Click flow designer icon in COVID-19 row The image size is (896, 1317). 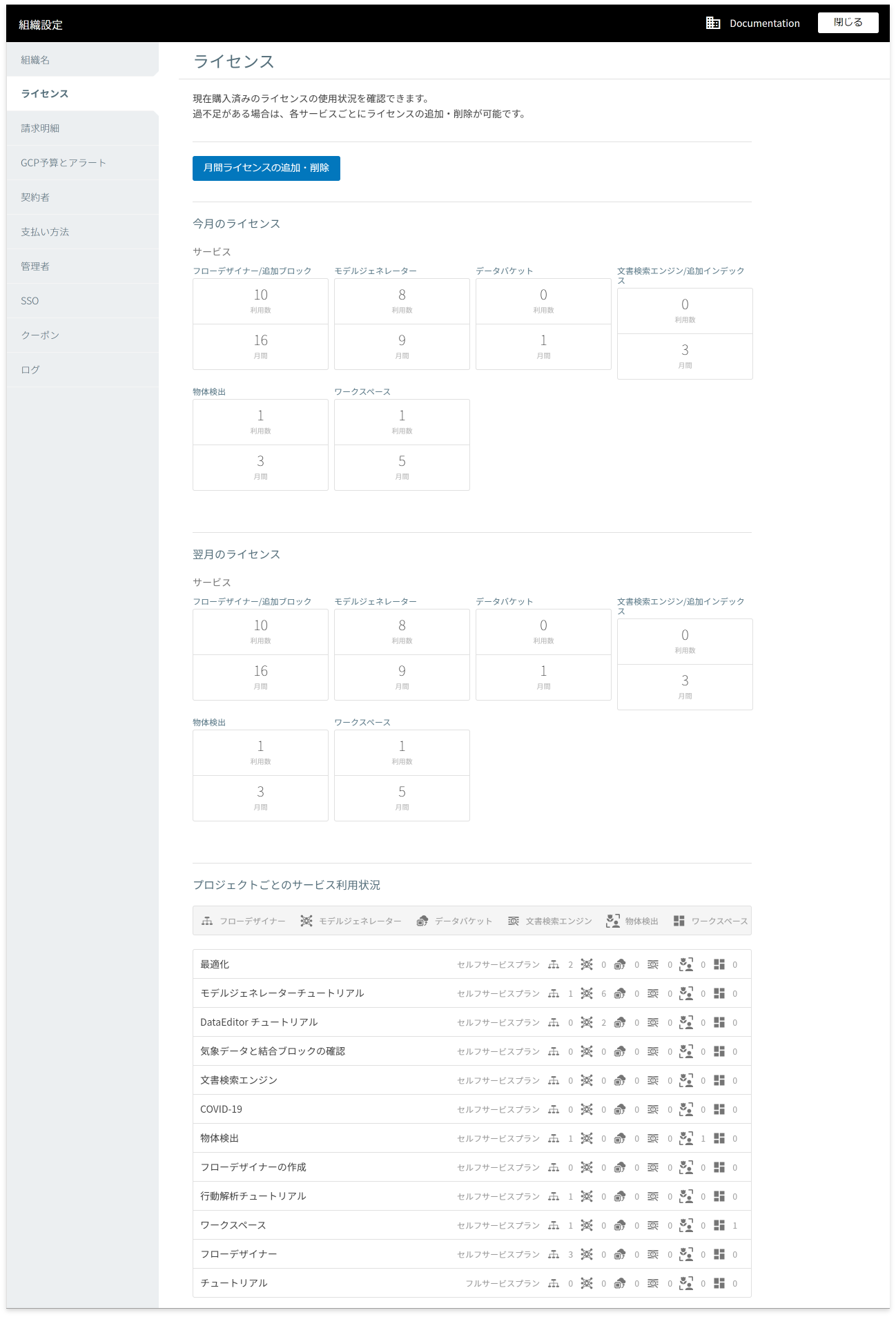pos(554,1109)
